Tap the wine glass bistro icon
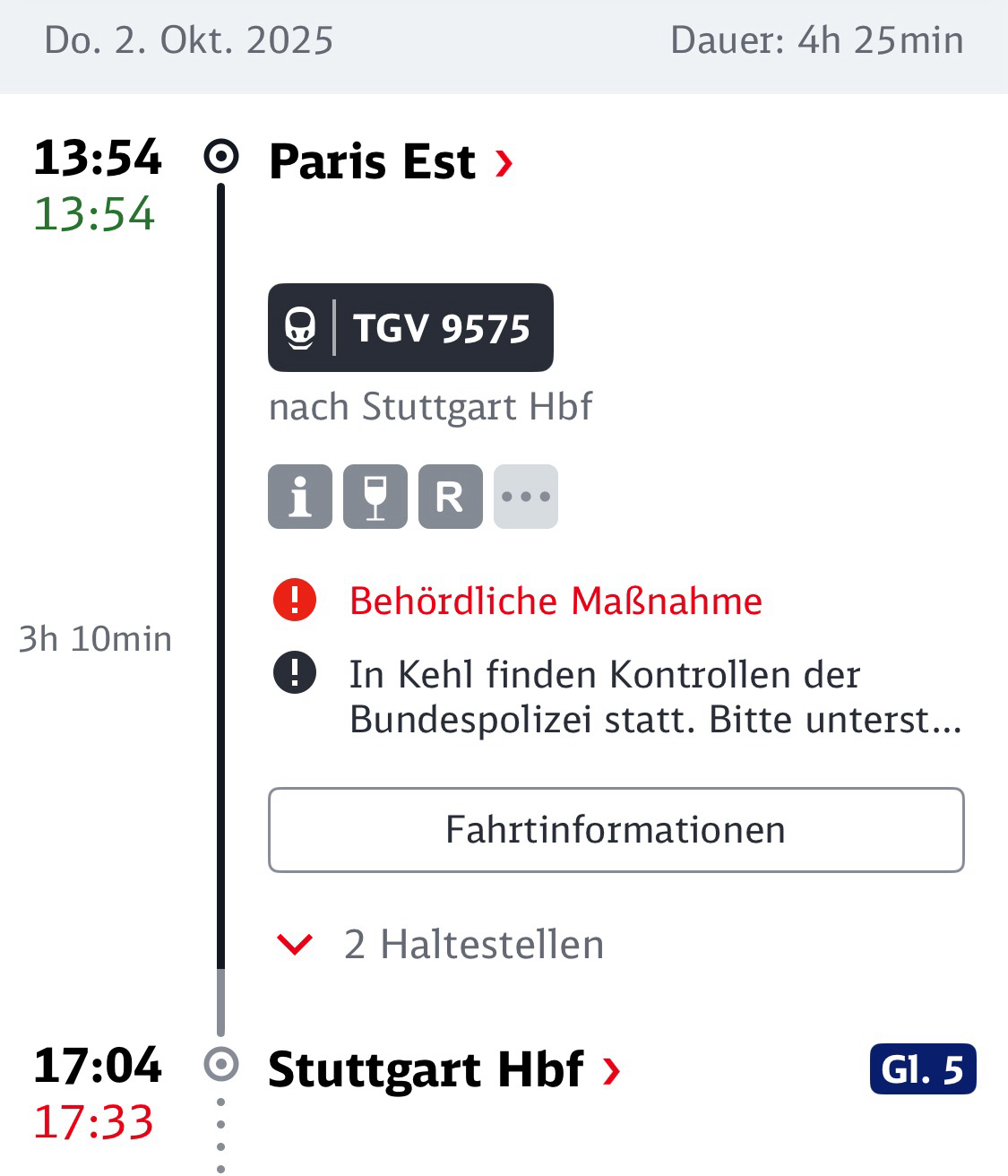The width and height of the screenshot is (1008, 1176). 375,497
